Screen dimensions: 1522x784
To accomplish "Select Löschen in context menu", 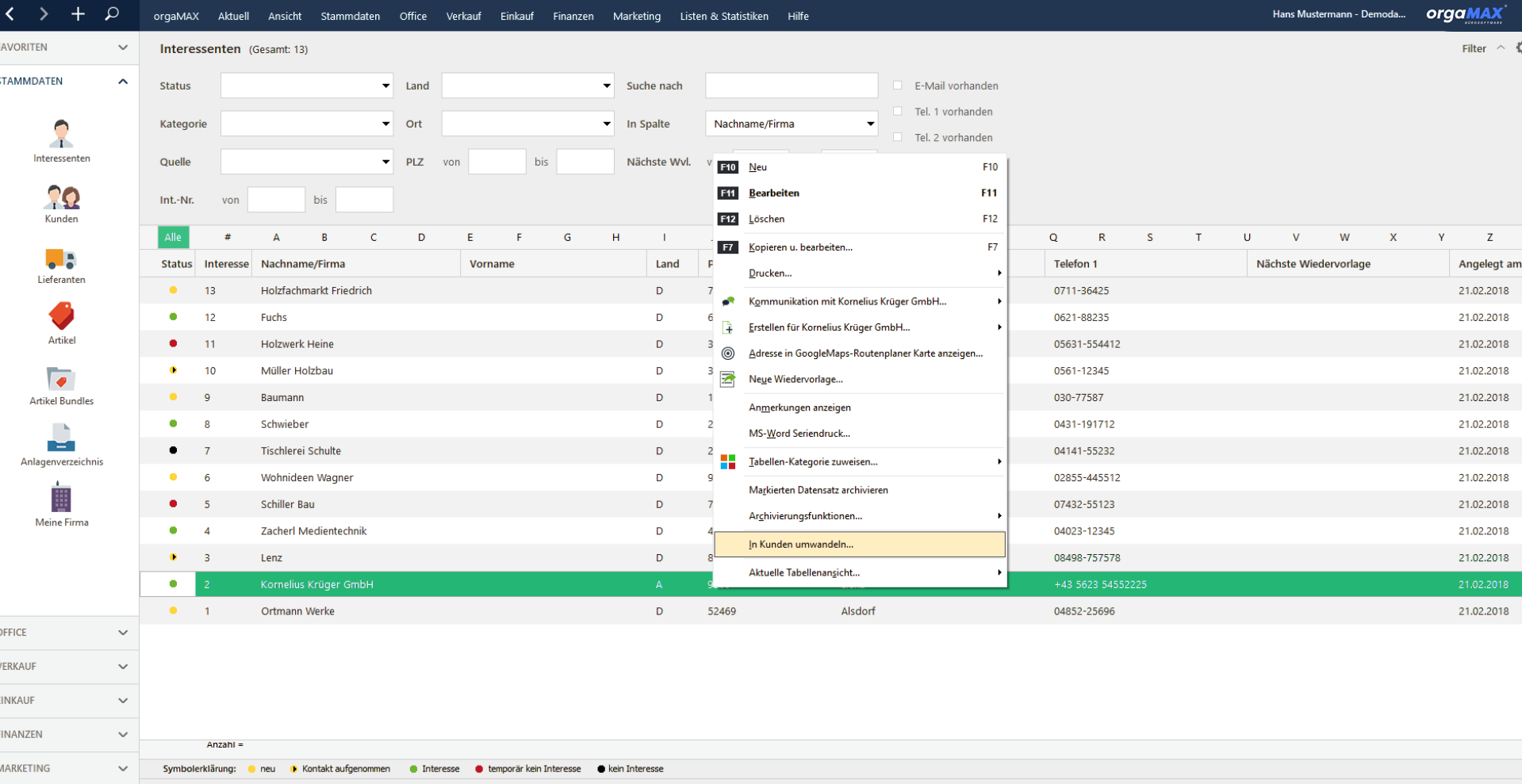I will click(860, 219).
